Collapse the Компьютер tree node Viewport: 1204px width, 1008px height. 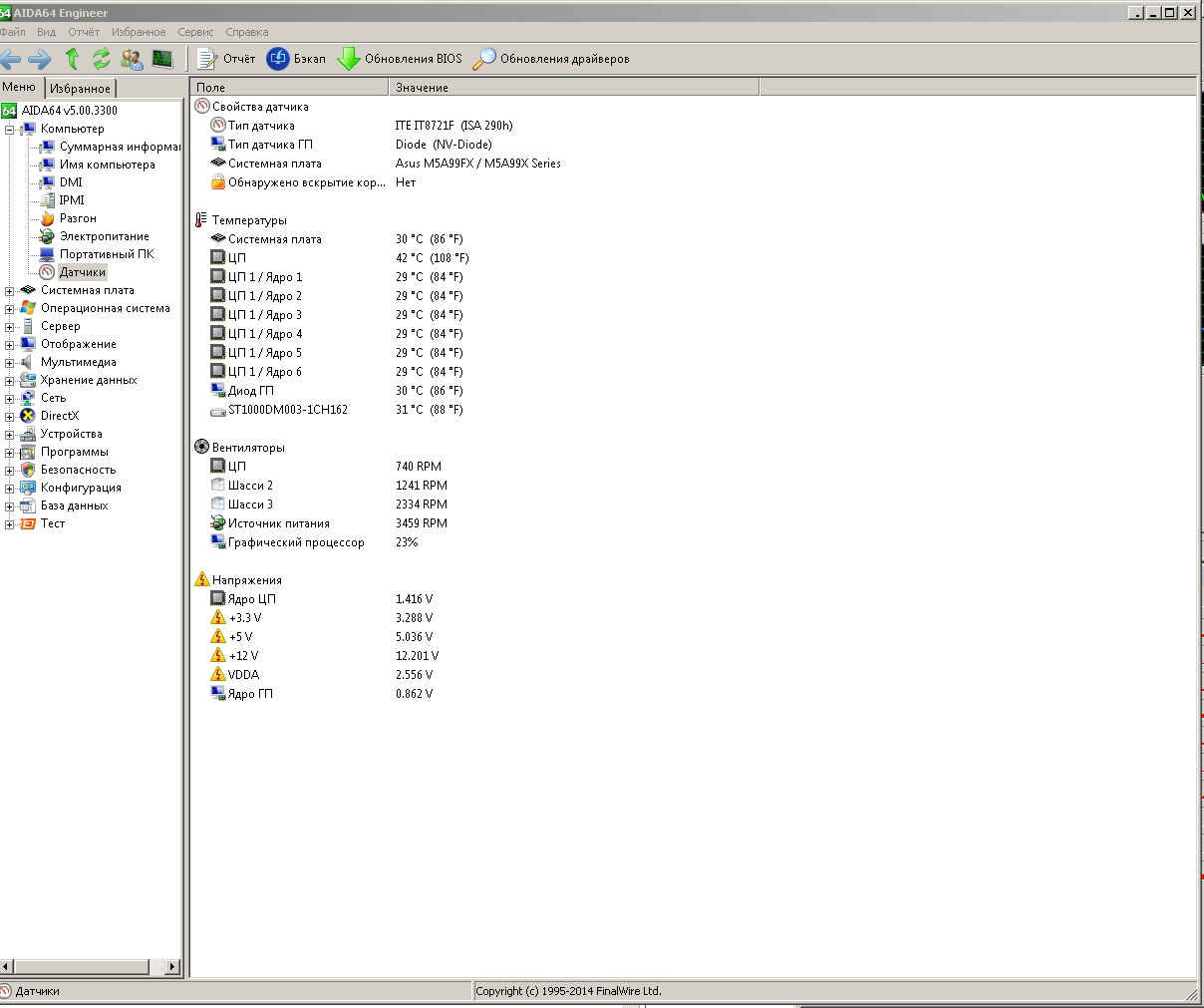click(x=9, y=130)
